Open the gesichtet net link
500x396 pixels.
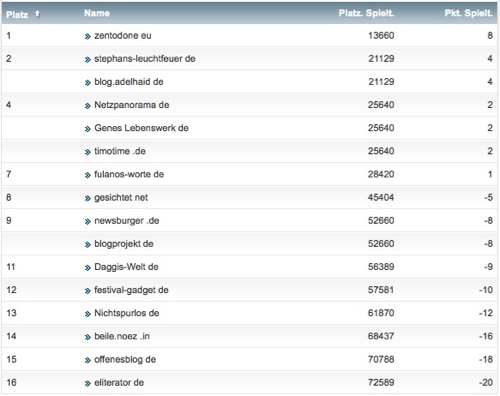click(x=121, y=198)
